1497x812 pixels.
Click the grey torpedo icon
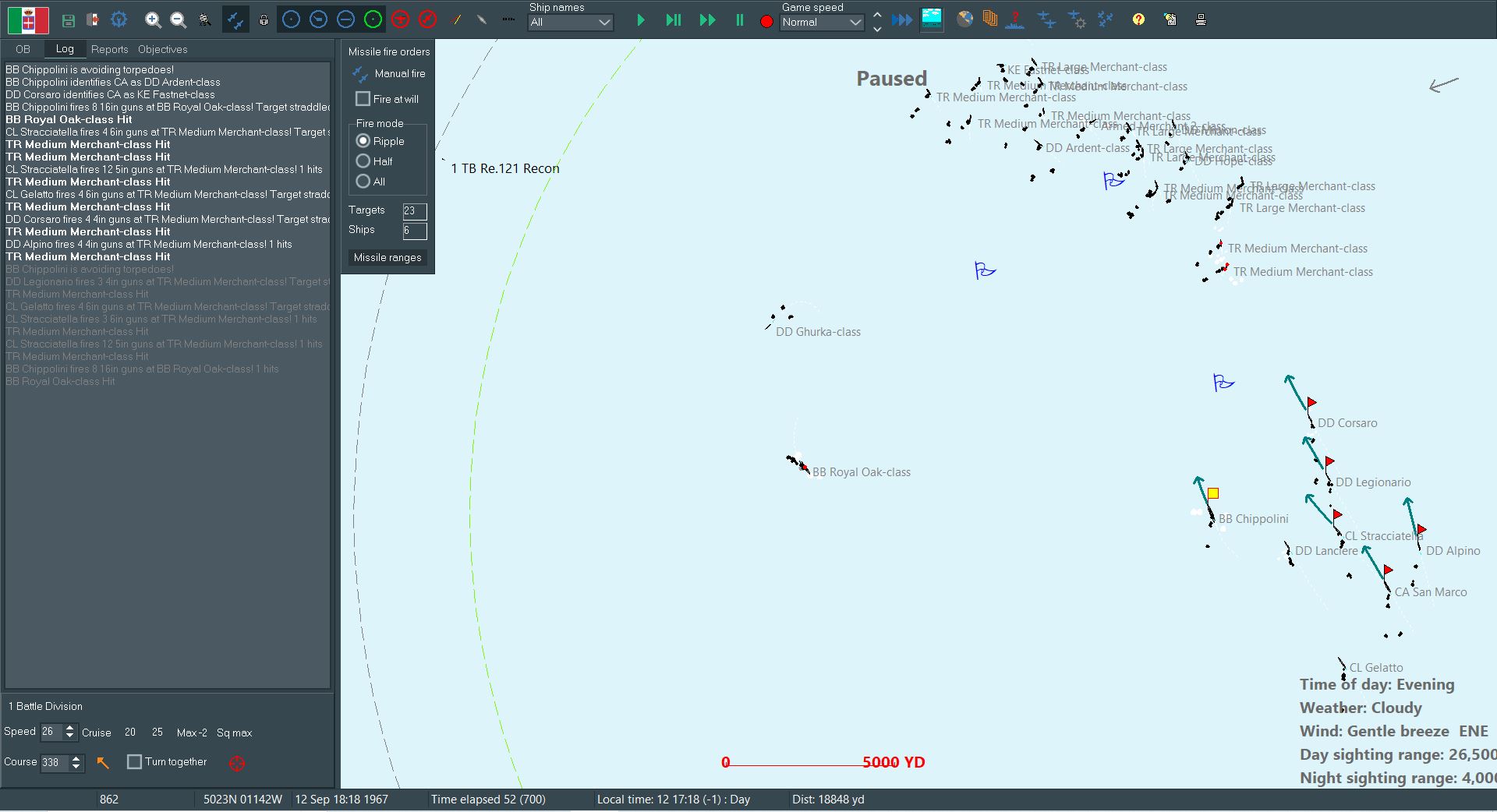click(x=482, y=20)
